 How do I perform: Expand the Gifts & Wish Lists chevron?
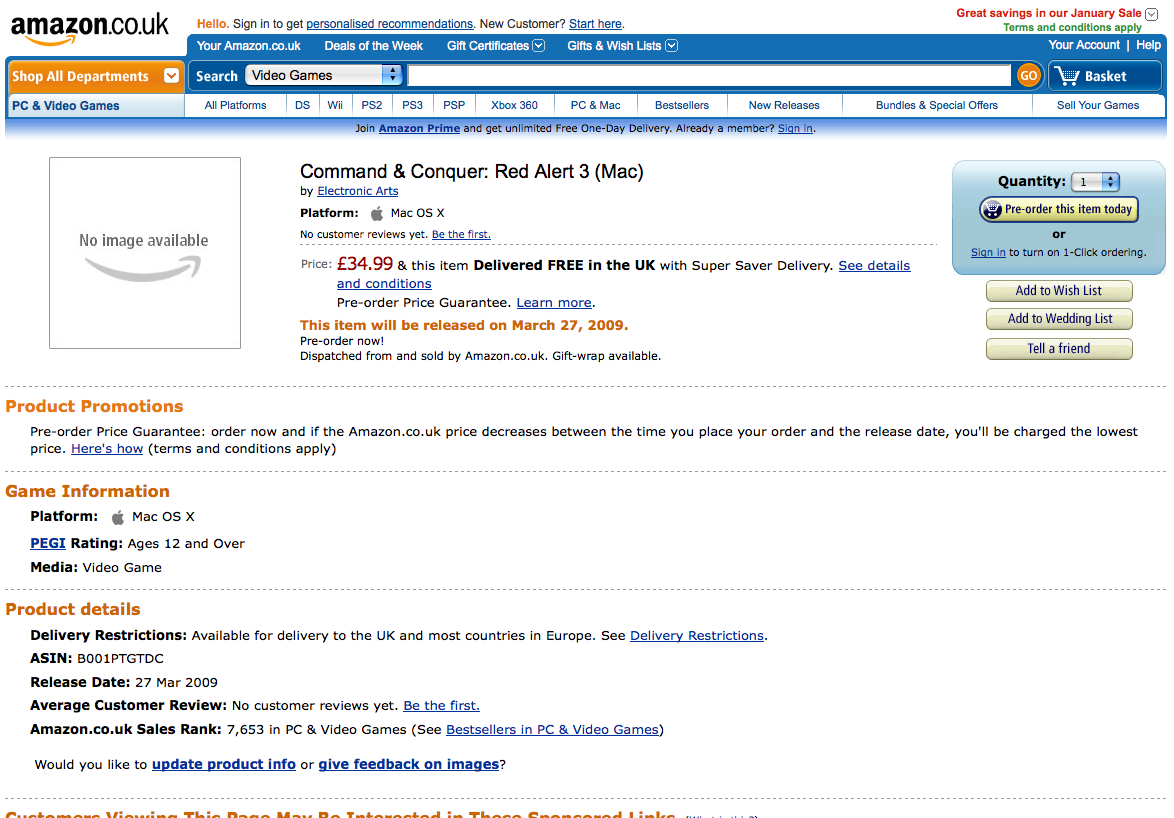pyautogui.click(x=672, y=46)
